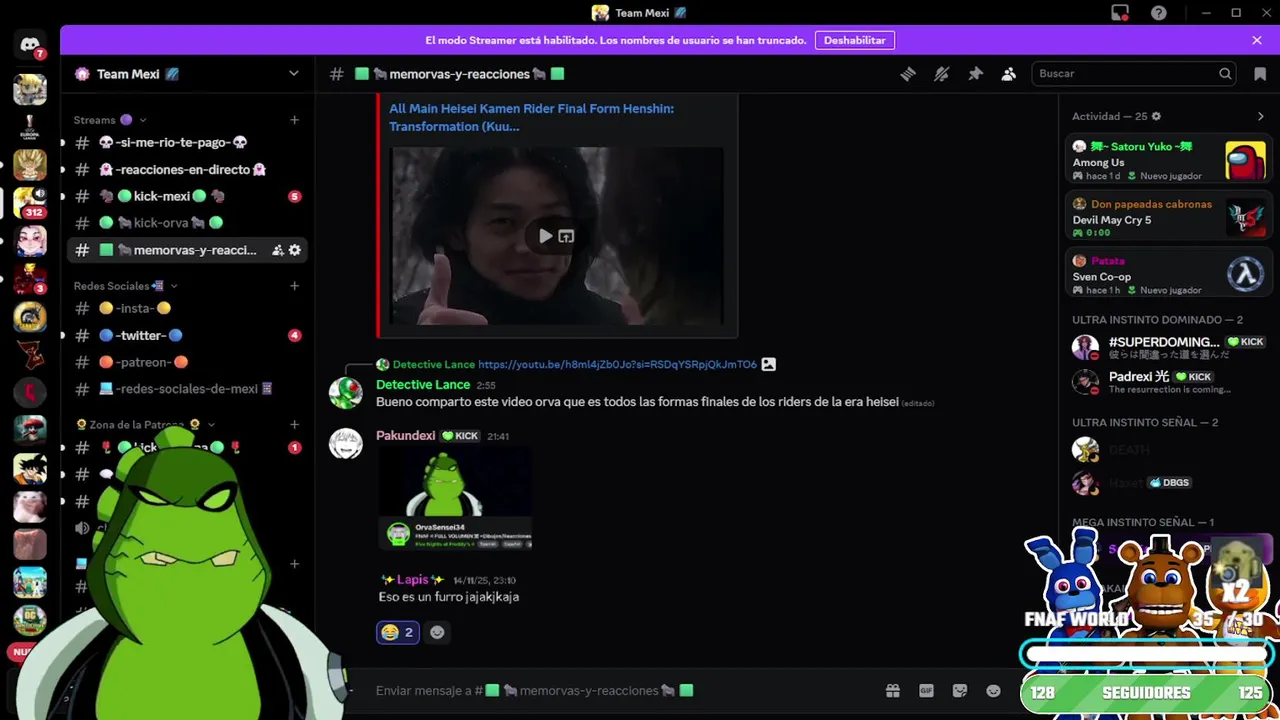1280x720 pixels.
Task: Open Discord help question mark icon
Action: (x=1159, y=13)
